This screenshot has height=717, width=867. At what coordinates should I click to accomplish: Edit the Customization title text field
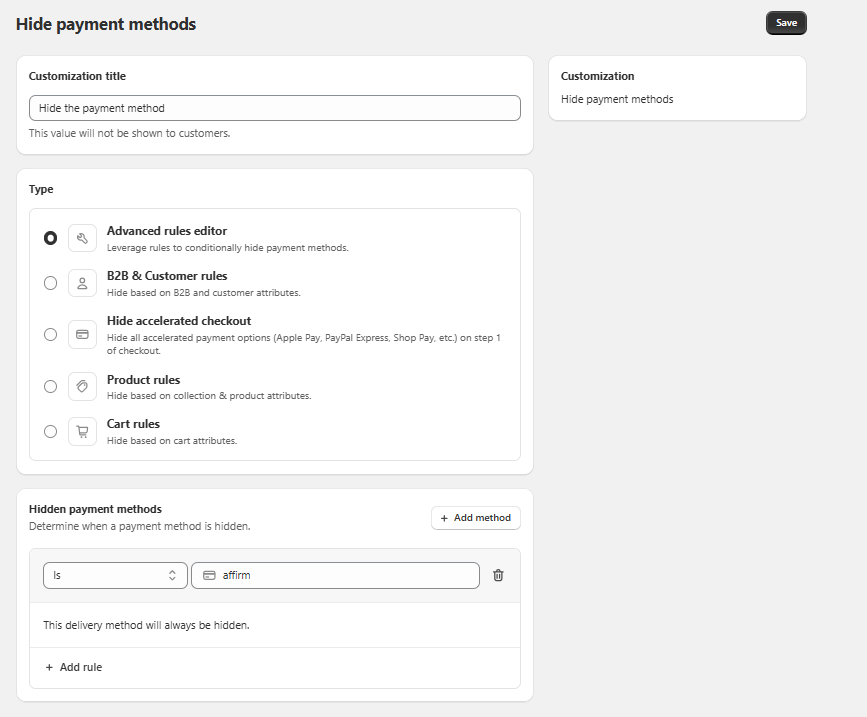(274, 108)
